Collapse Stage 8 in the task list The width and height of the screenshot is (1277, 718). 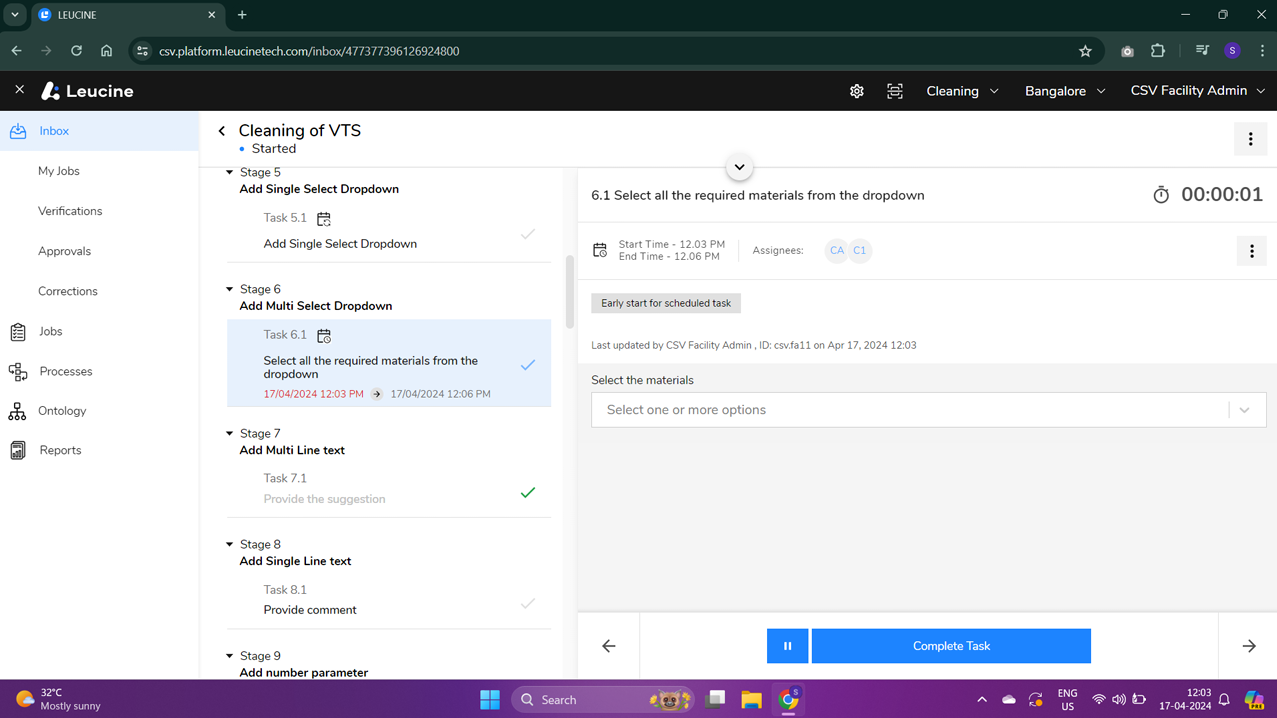[230, 545]
